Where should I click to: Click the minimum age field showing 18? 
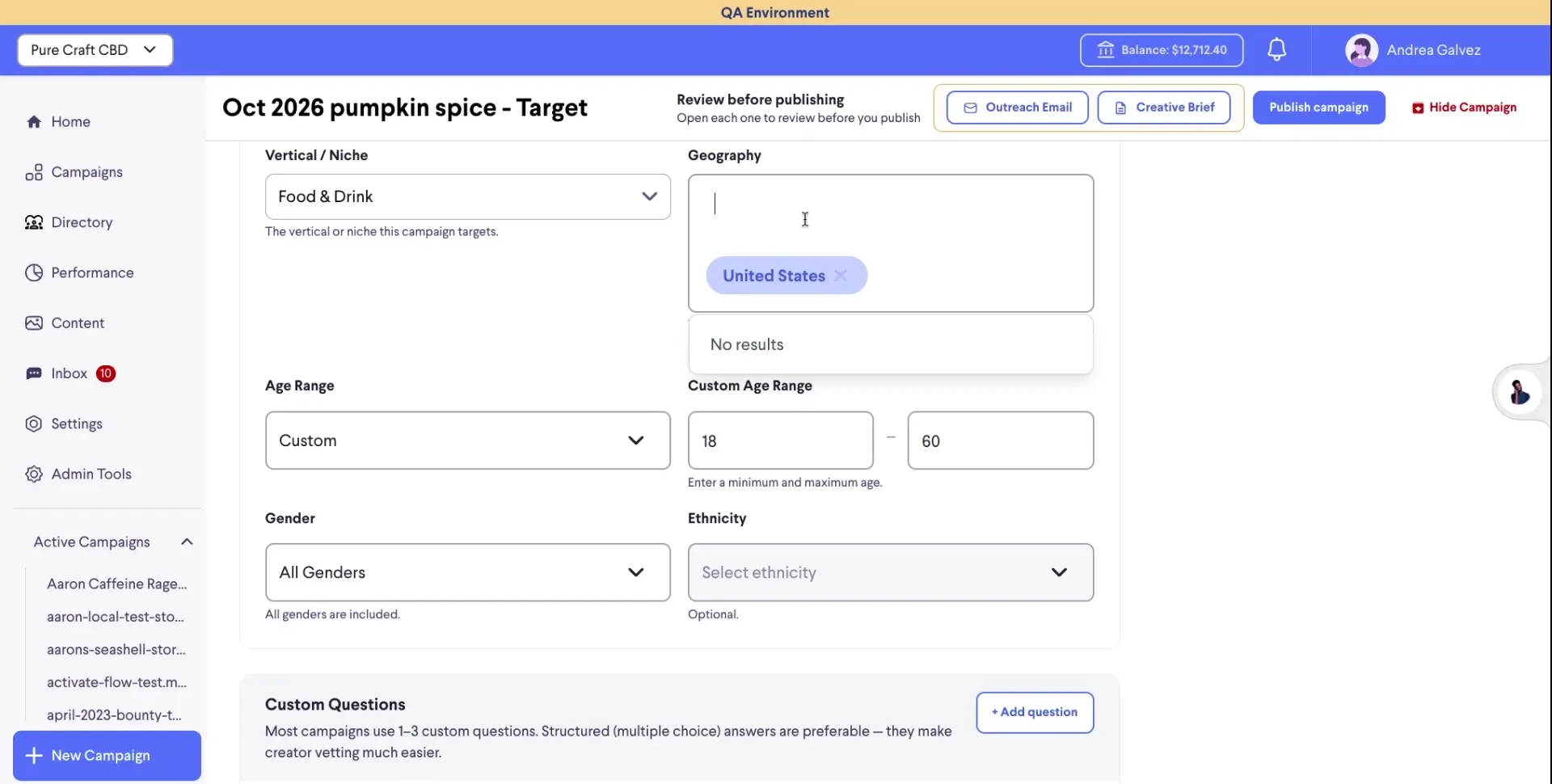tap(780, 440)
